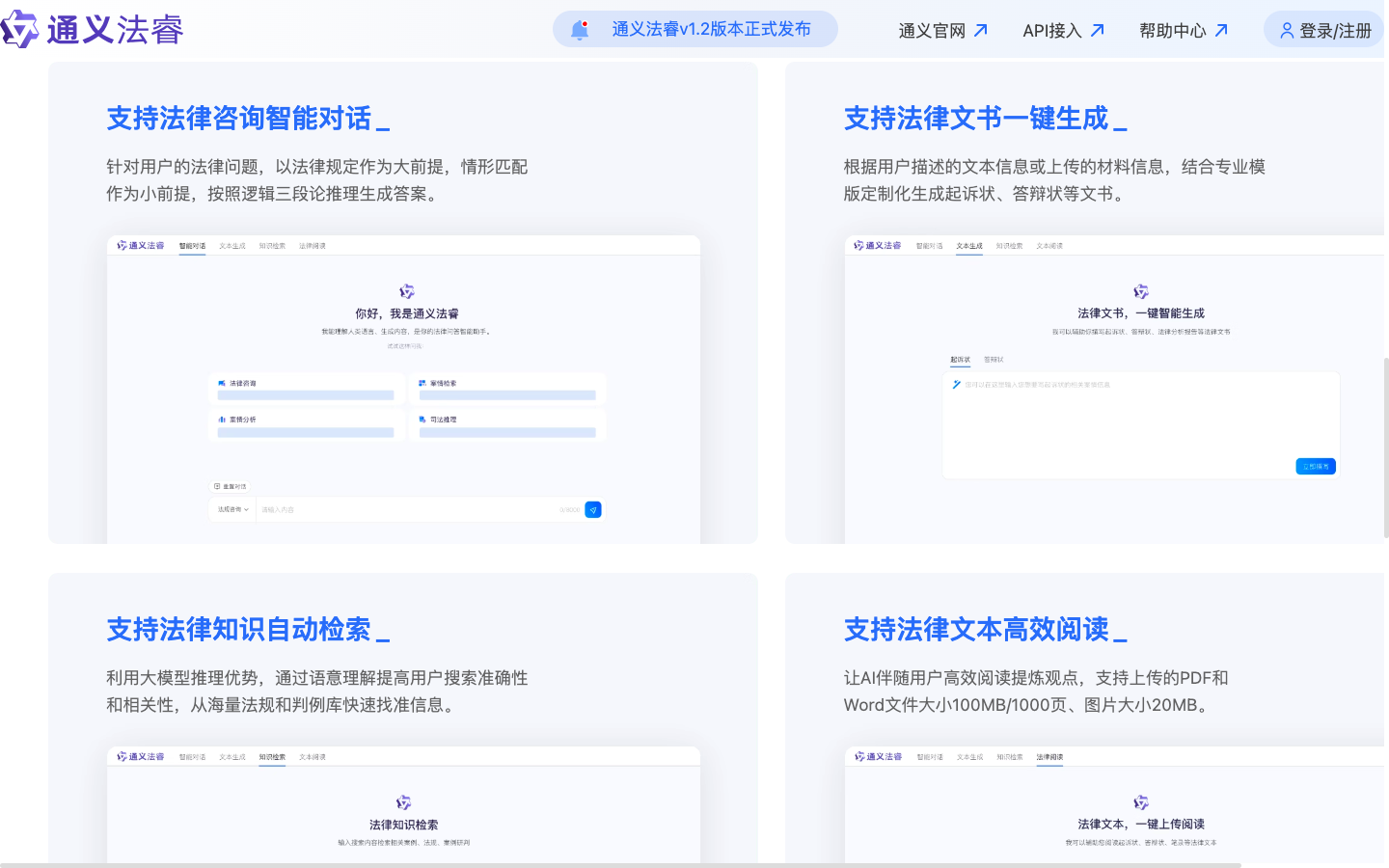The height and width of the screenshot is (868, 1389).
Task: Click the 登录/注册 button
Action: (1325, 31)
